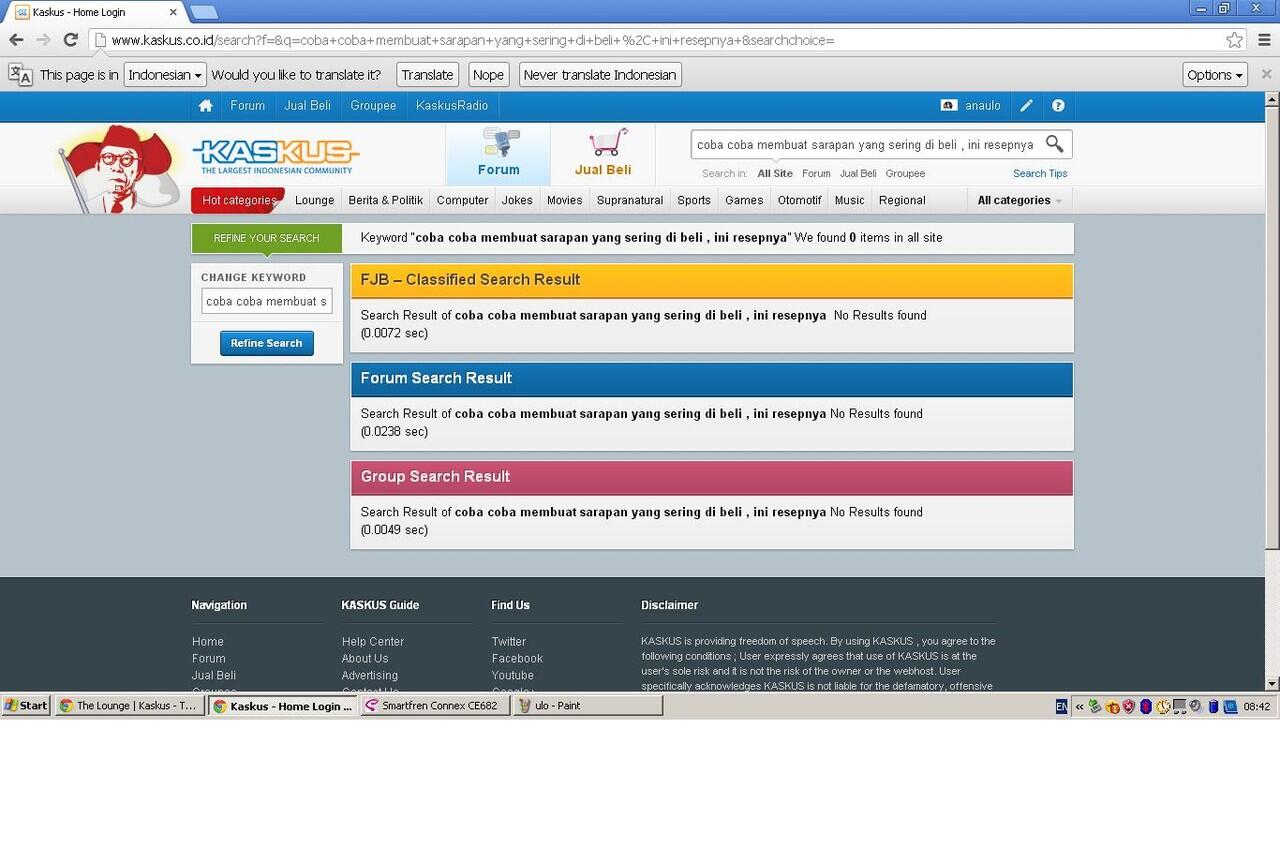Screen dimensions: 1280x848
Task: Open Jual Beli in the top blue bar
Action: pyautogui.click(x=307, y=105)
